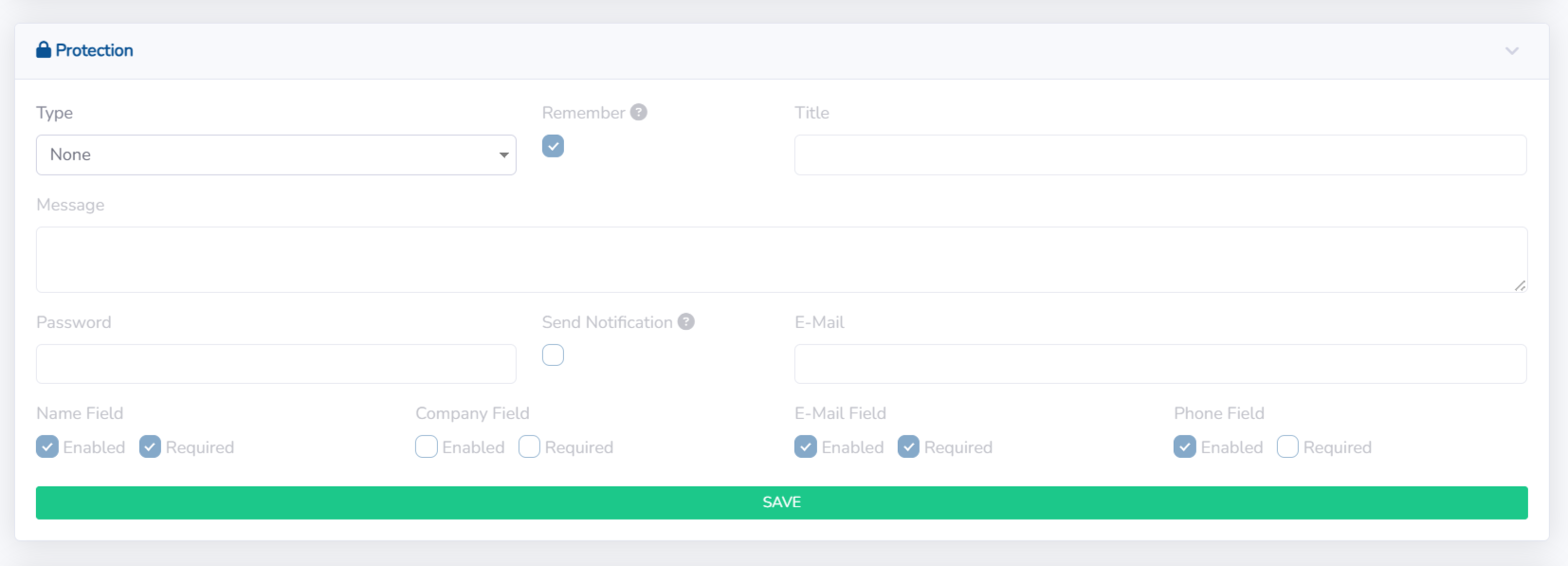
Task: Click the Protection lock icon
Action: (44, 50)
